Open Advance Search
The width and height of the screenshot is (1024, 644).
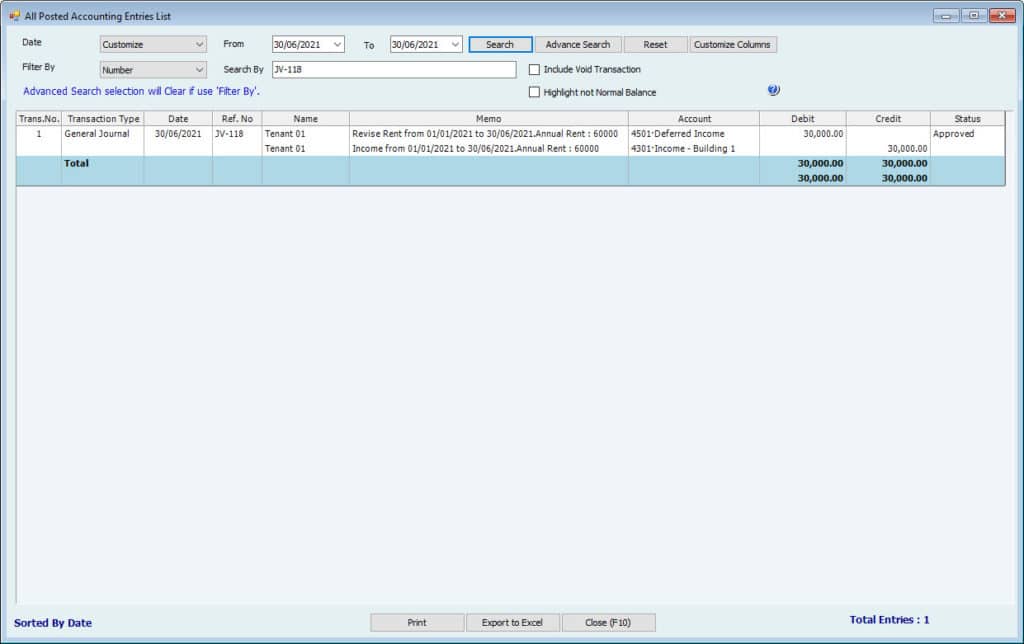pyautogui.click(x=578, y=44)
